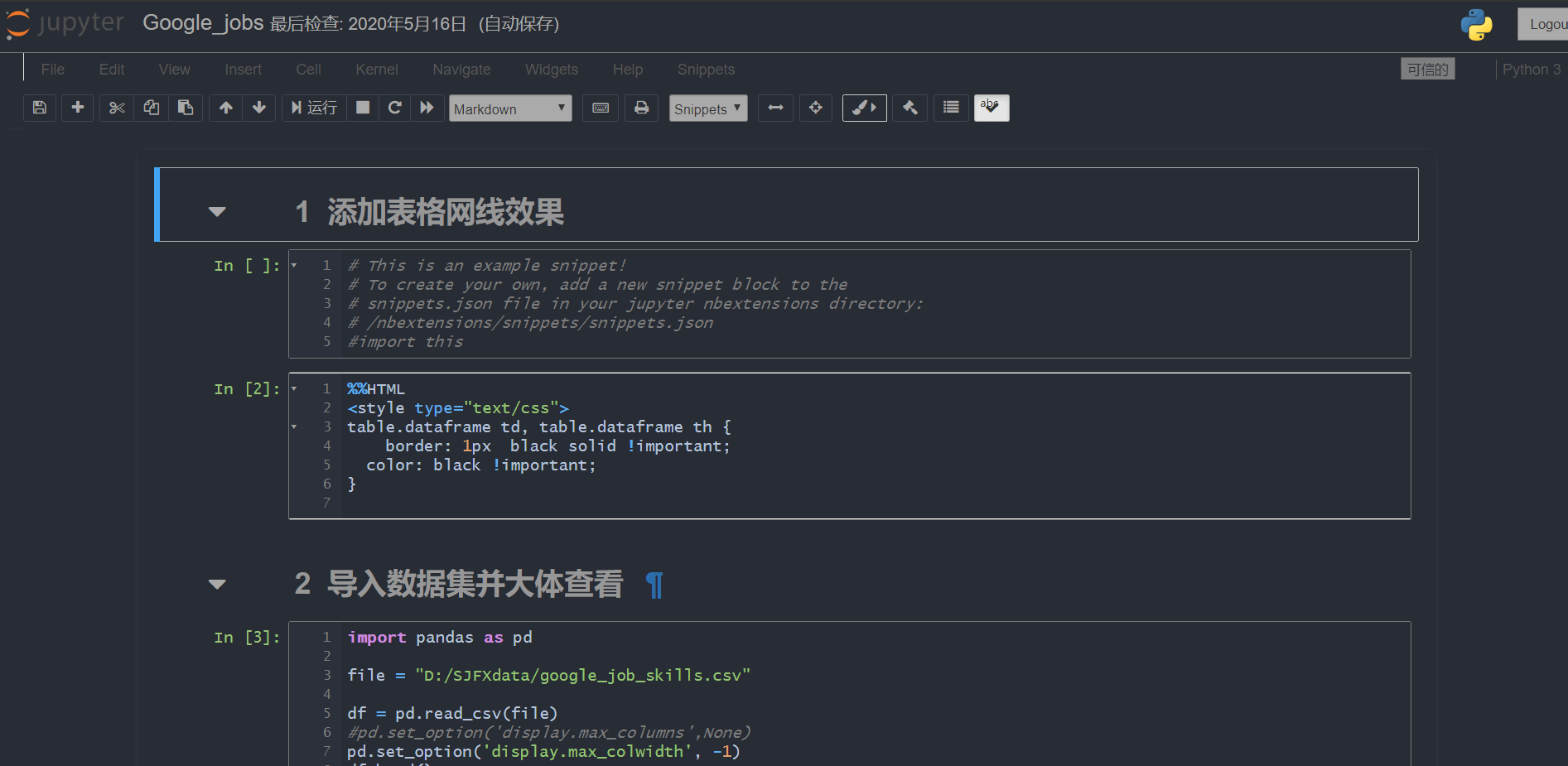Open the Snippets dropdown selector
The image size is (1568, 766).
pyautogui.click(x=708, y=108)
